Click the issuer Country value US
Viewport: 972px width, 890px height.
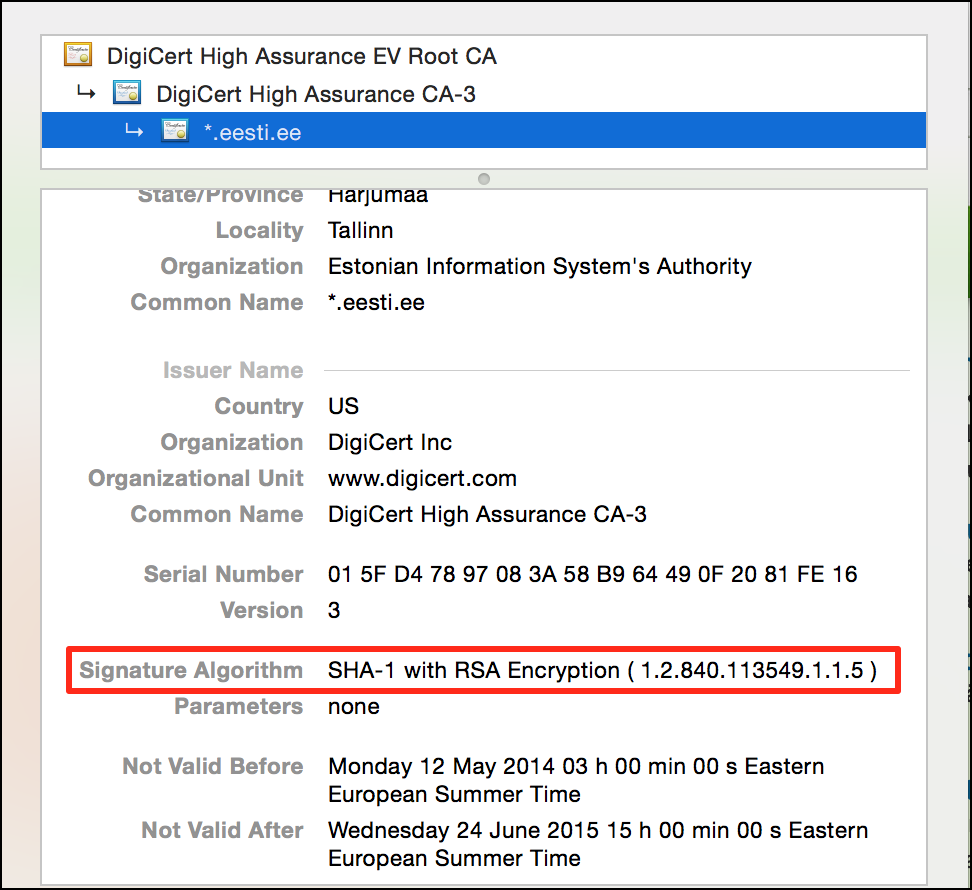(x=343, y=406)
